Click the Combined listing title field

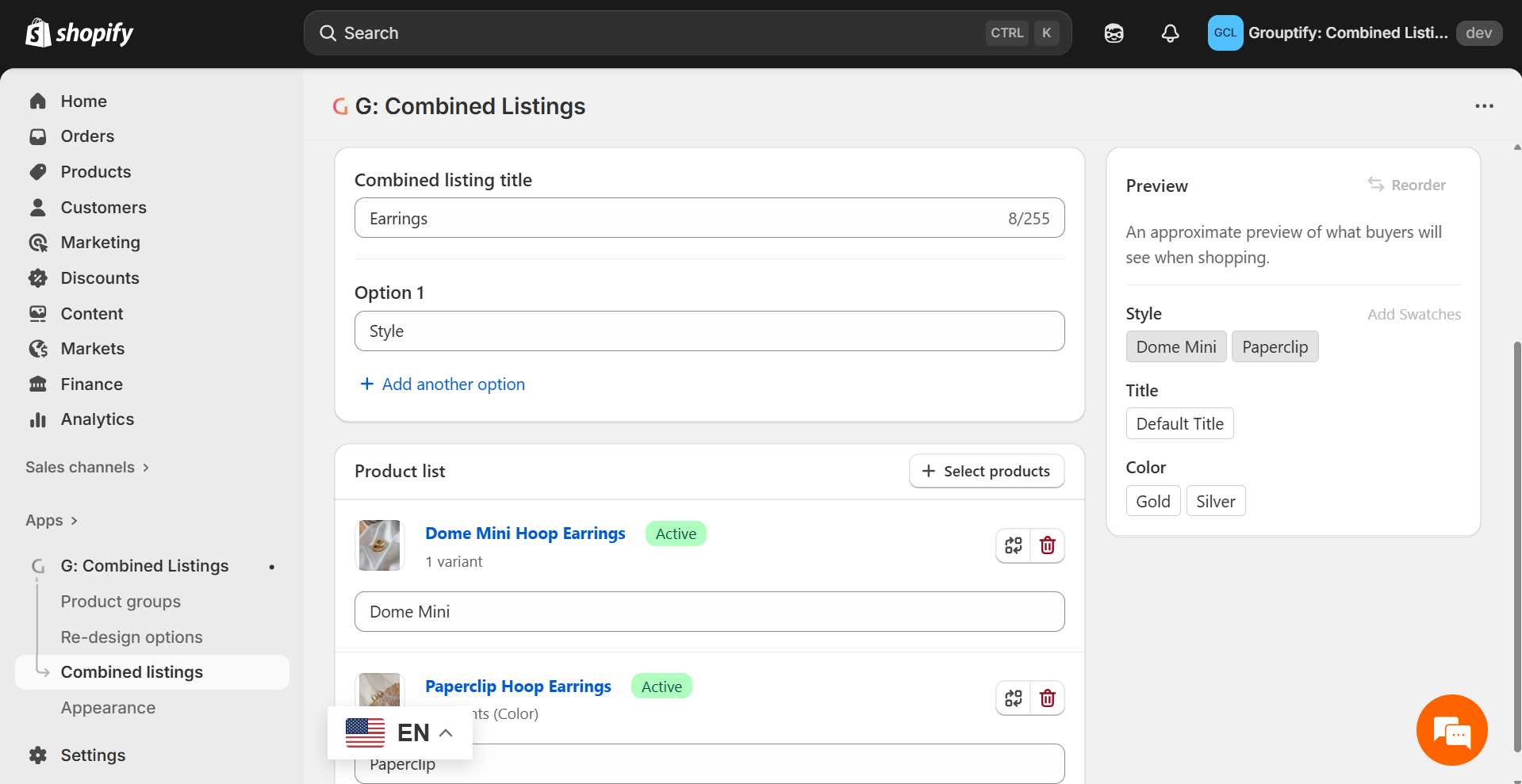(682, 218)
